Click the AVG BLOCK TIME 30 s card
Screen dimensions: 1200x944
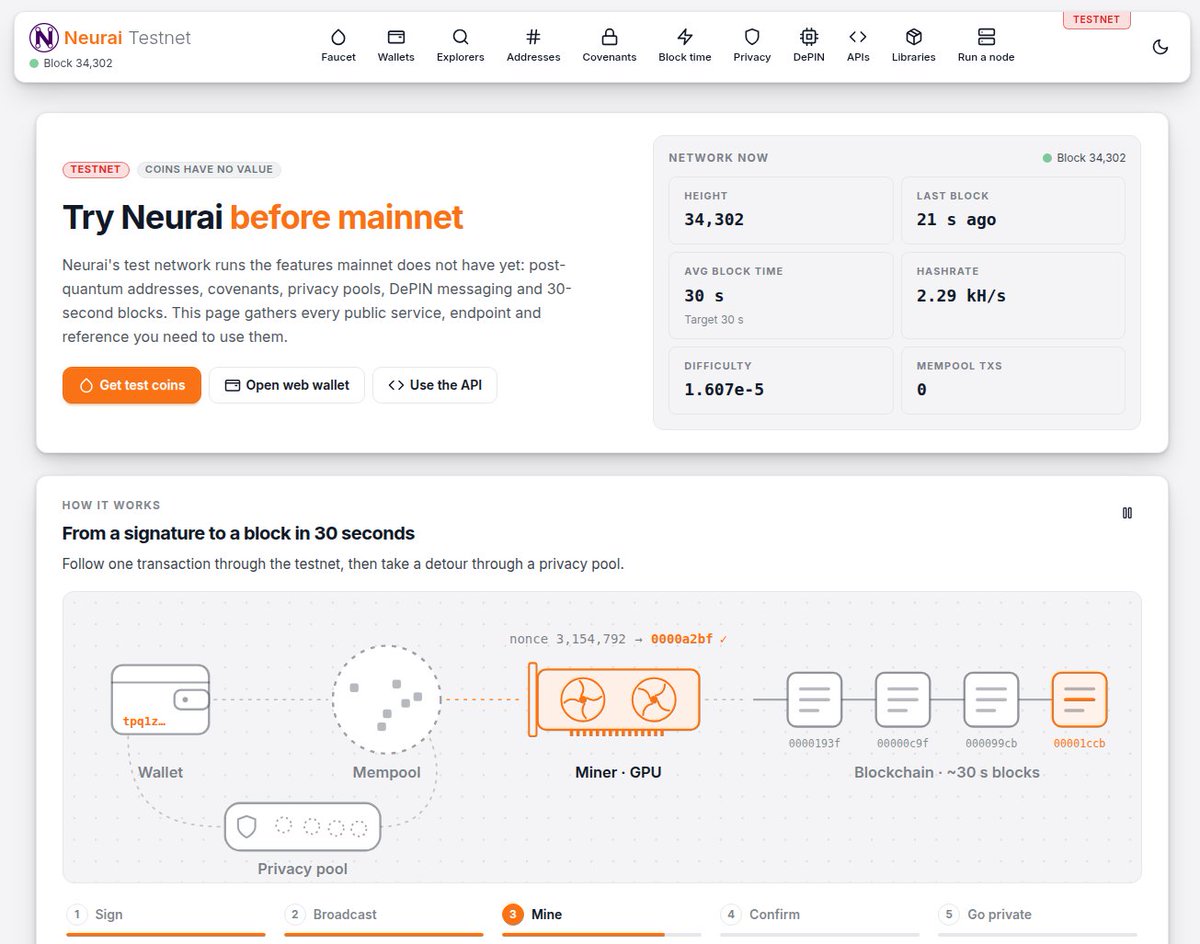783,295
